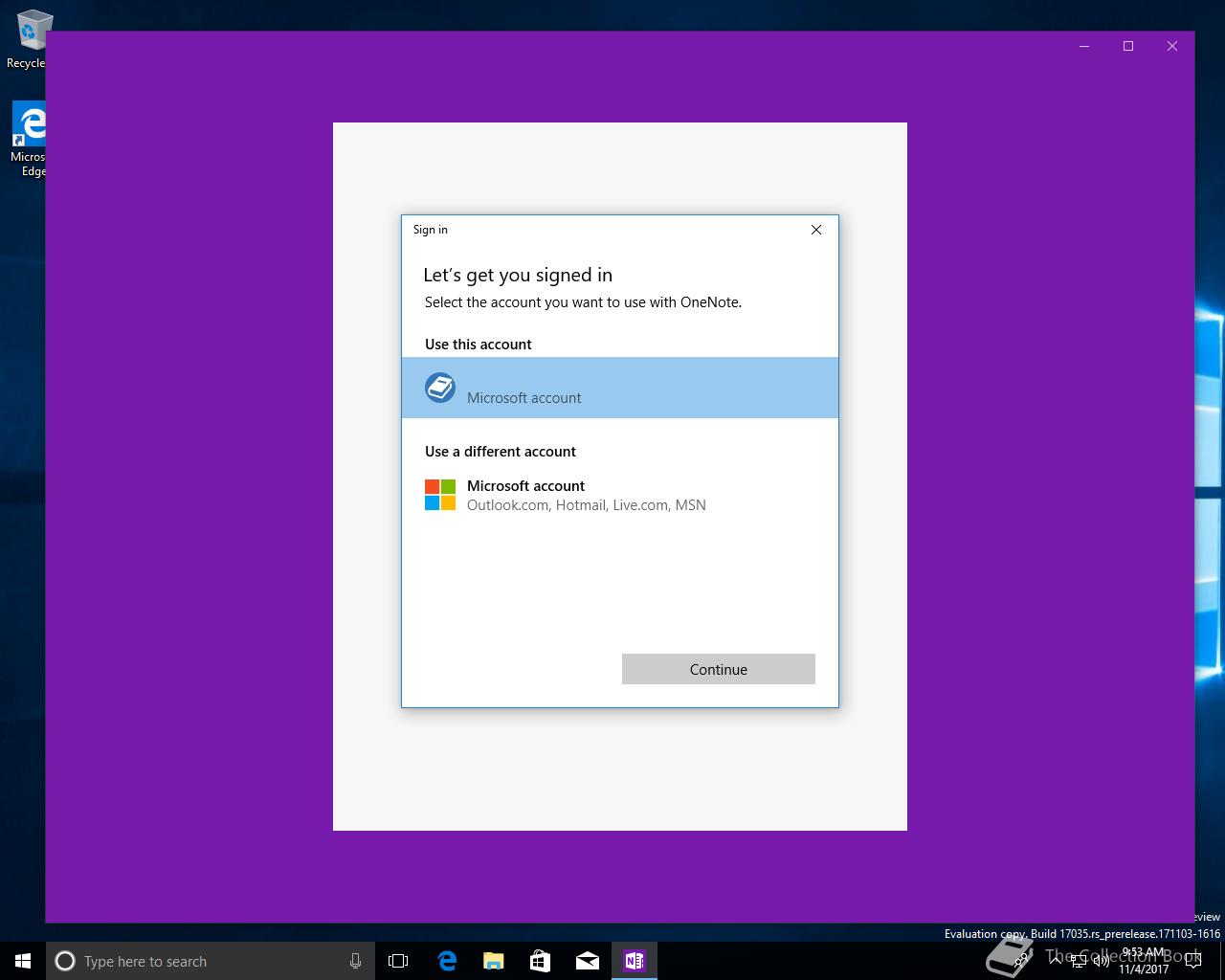Select the existing Microsoft account under Use this account
The width and height of the screenshot is (1225, 980).
[x=619, y=388]
